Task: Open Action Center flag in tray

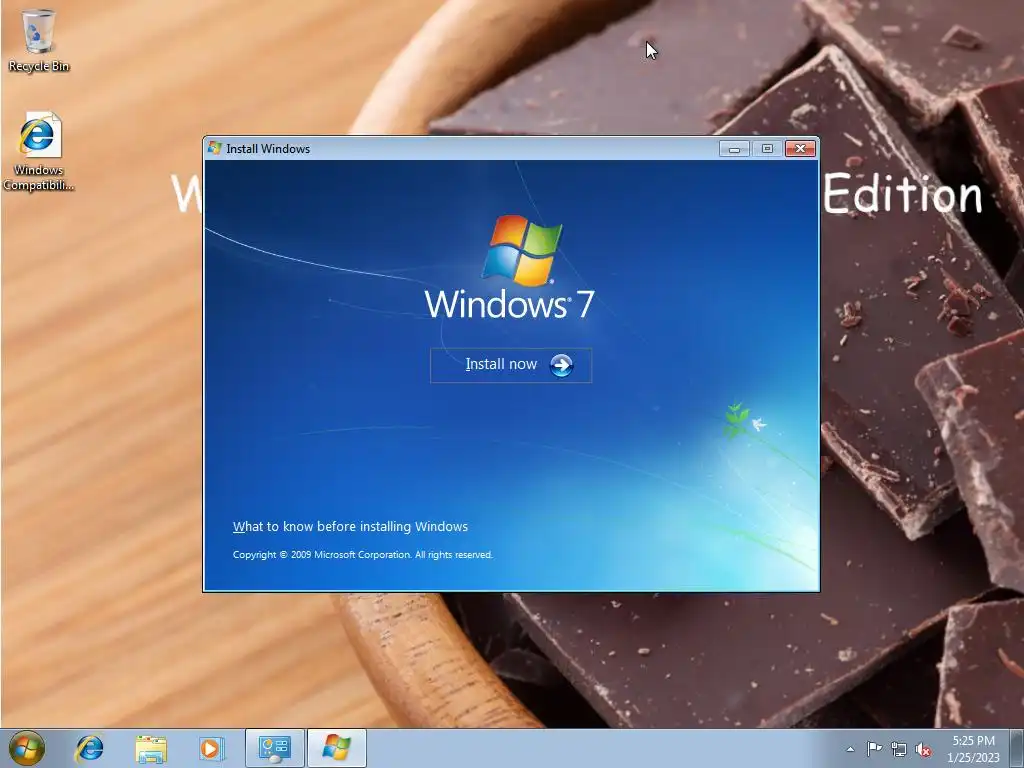Action: pos(874,749)
